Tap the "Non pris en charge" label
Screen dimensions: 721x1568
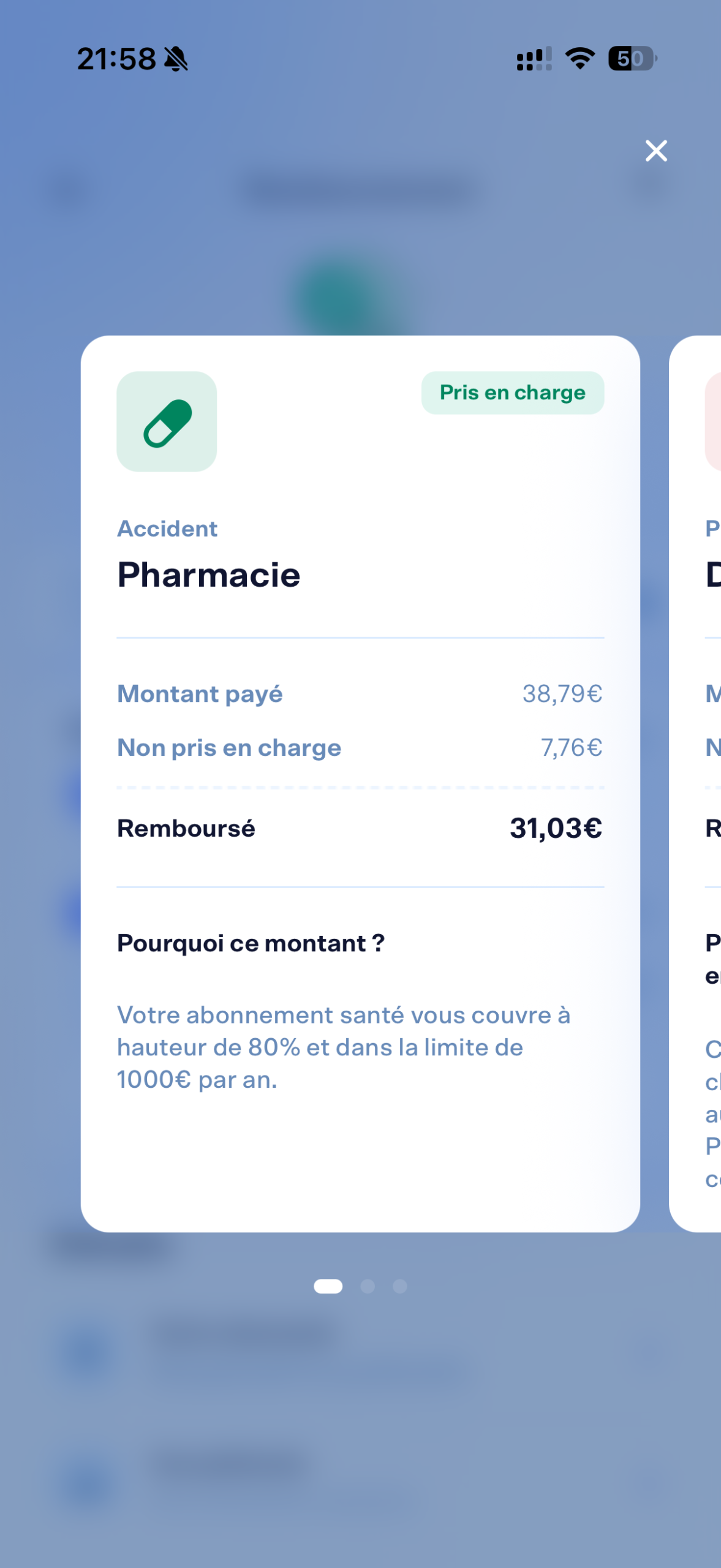click(229, 748)
